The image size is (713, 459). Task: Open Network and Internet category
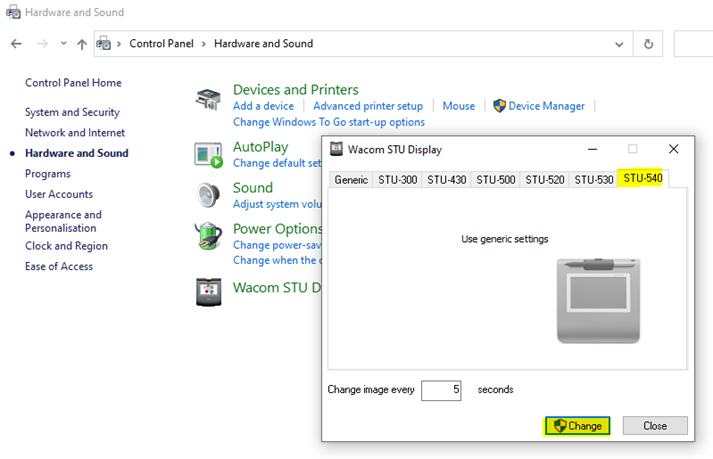tap(75, 133)
